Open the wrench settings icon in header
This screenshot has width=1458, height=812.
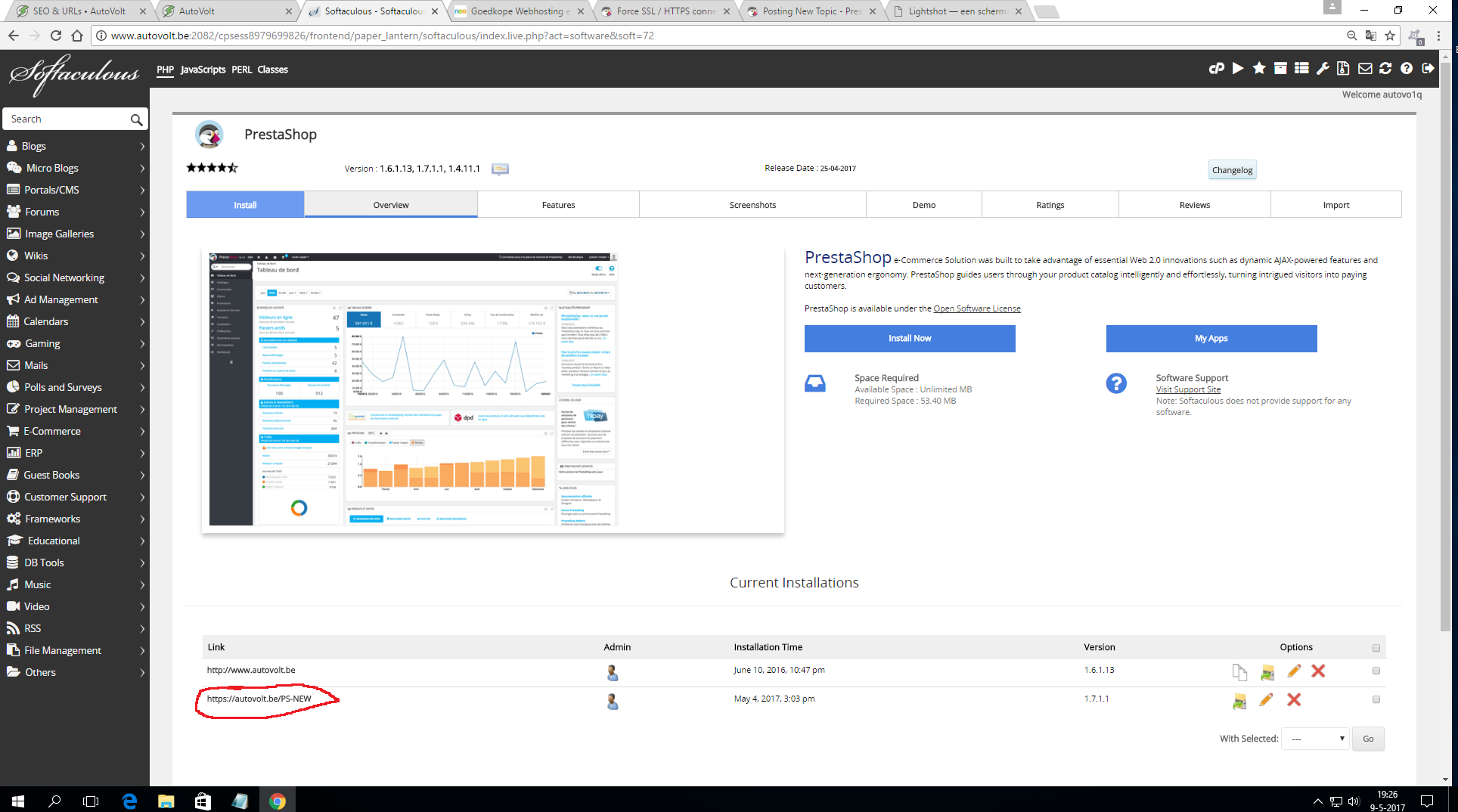click(1323, 69)
